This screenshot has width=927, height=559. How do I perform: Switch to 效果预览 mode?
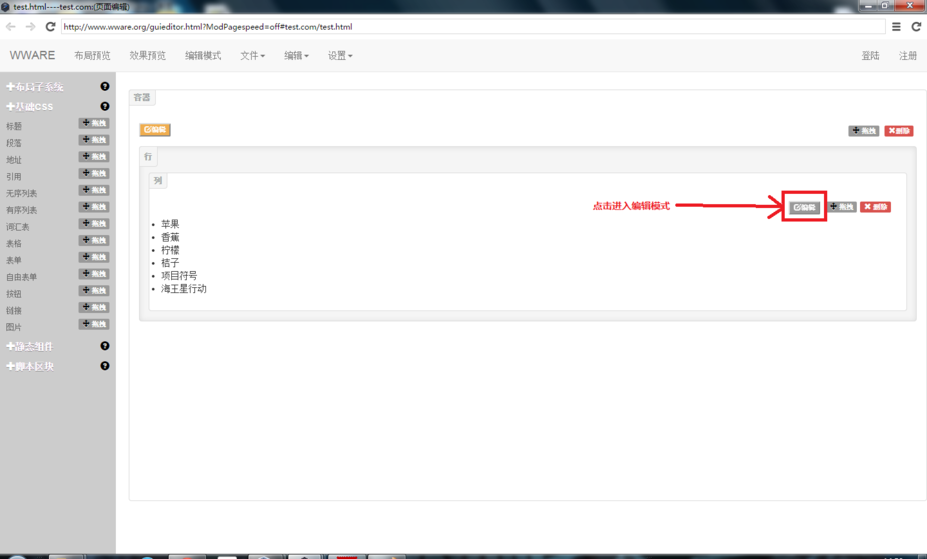coord(148,56)
